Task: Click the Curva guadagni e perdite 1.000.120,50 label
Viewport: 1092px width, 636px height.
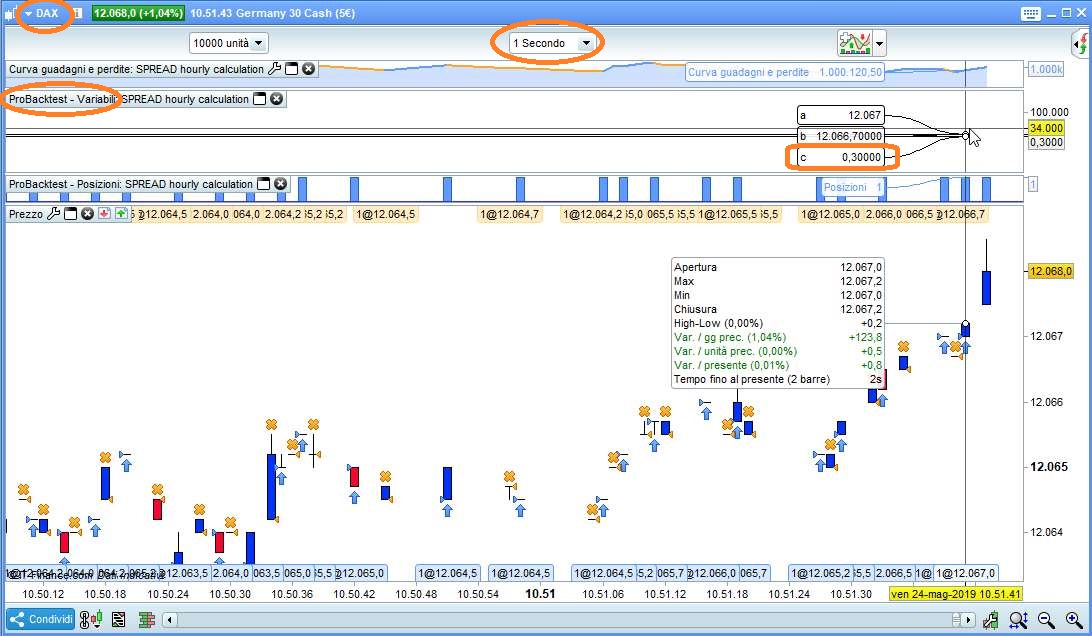Action: [x=785, y=72]
